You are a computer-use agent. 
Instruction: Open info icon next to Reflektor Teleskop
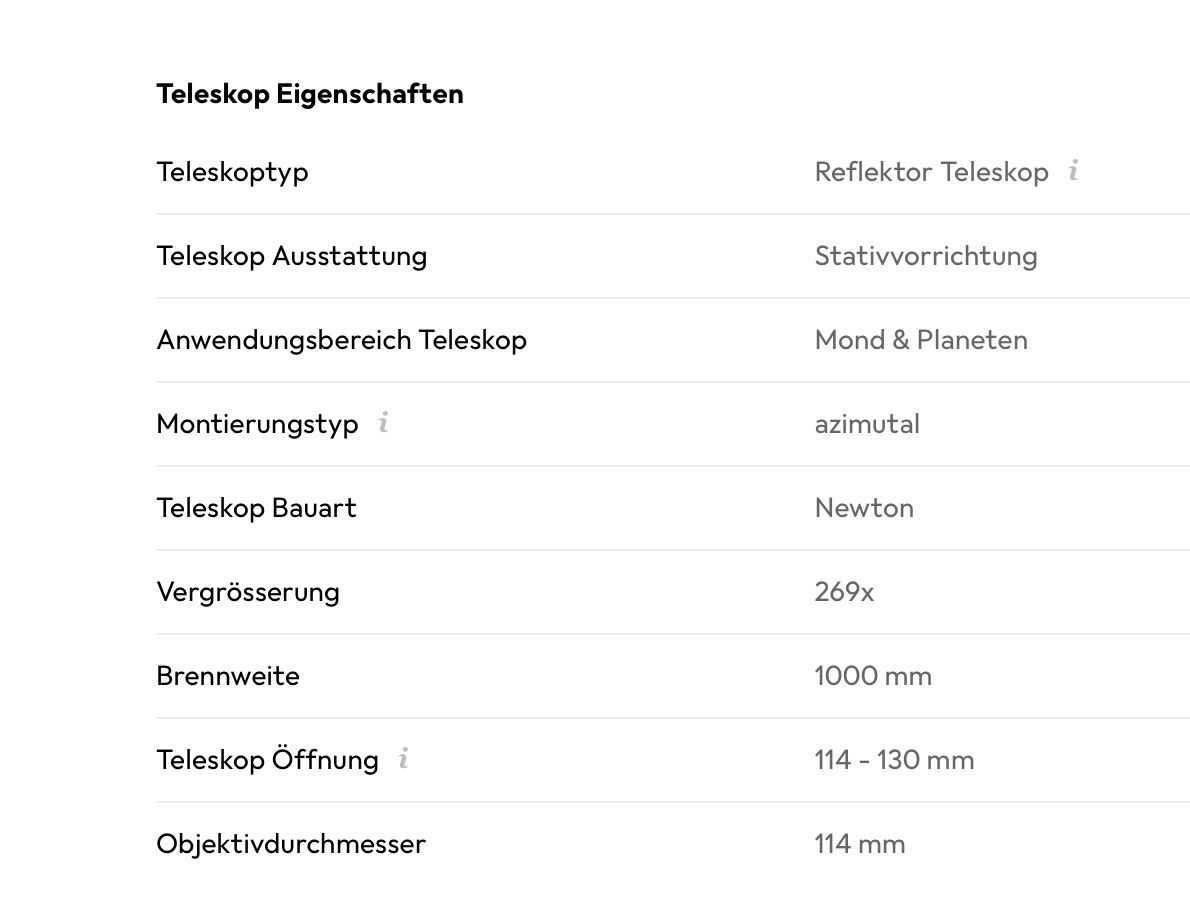point(1073,171)
